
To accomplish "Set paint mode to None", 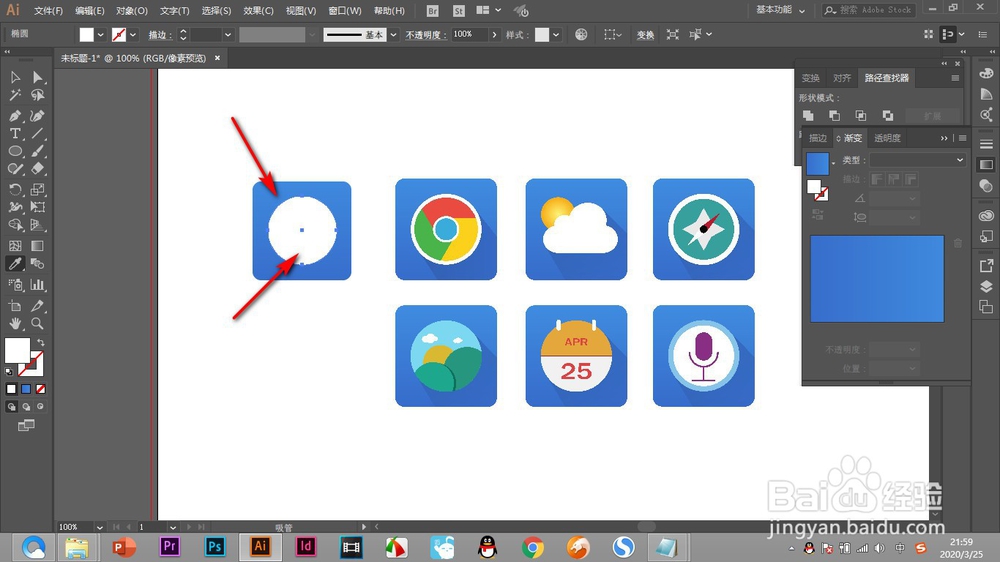I will 41,389.
